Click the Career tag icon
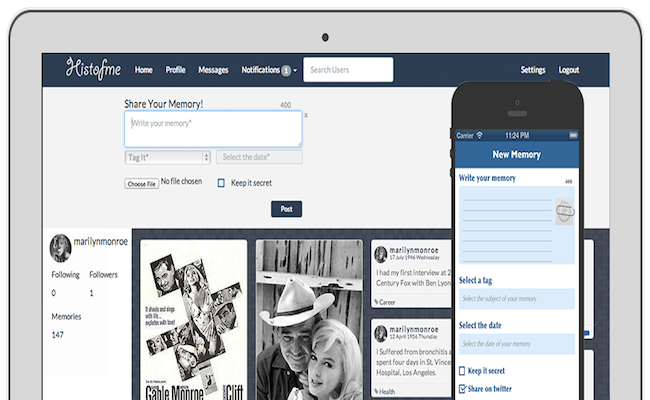Viewport: 650px width, 400px height. tap(376, 302)
